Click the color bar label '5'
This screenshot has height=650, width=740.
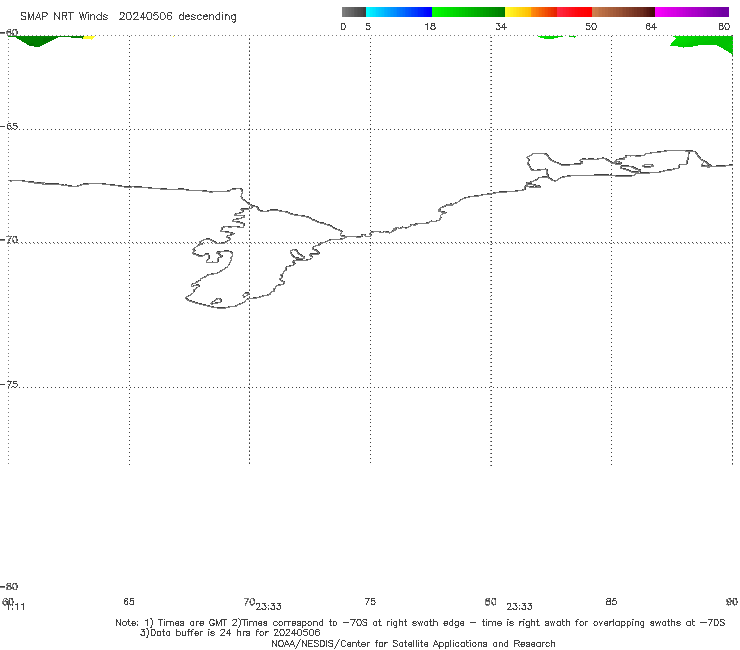click(368, 26)
